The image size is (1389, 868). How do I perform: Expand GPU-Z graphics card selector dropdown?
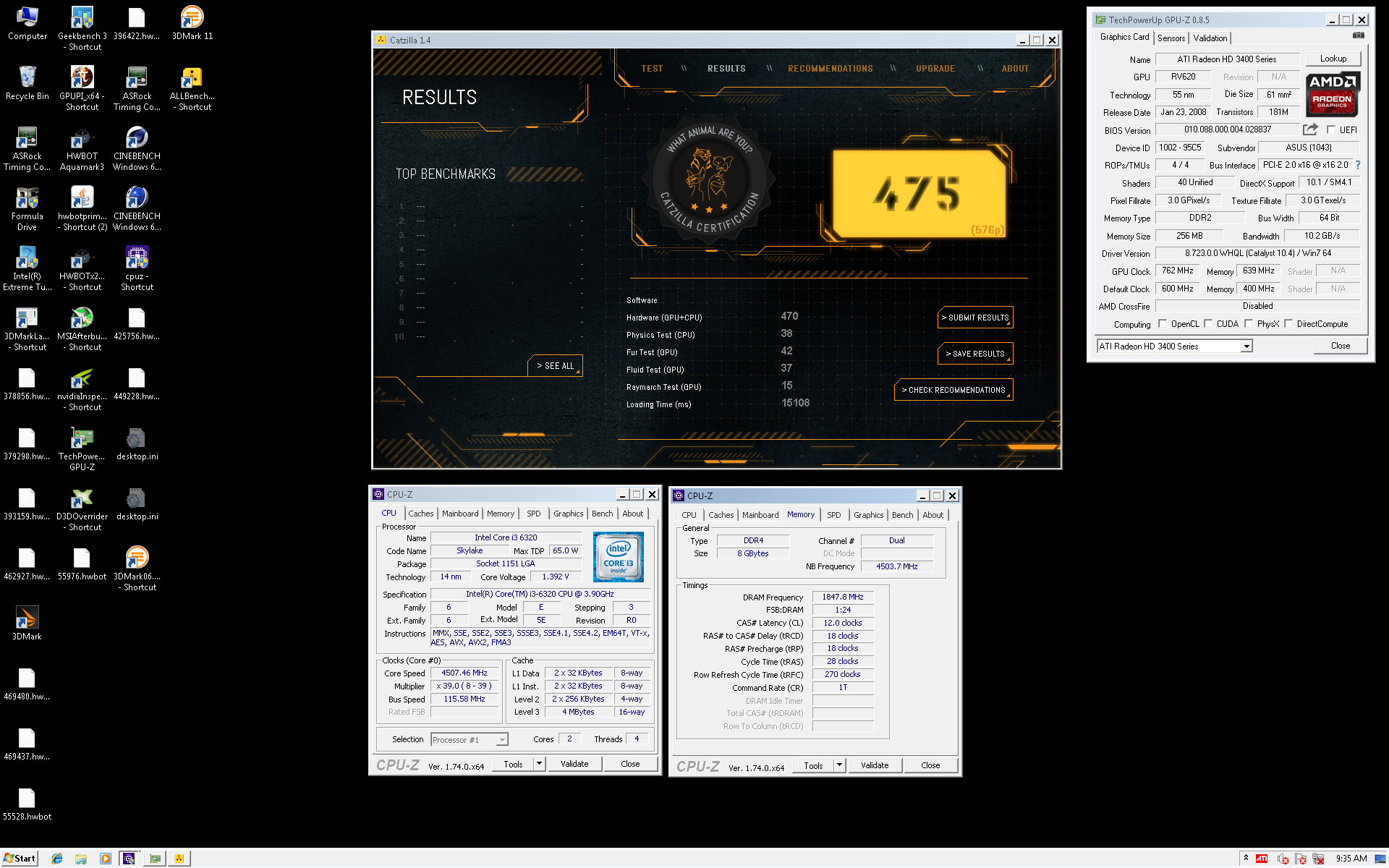(x=1246, y=346)
